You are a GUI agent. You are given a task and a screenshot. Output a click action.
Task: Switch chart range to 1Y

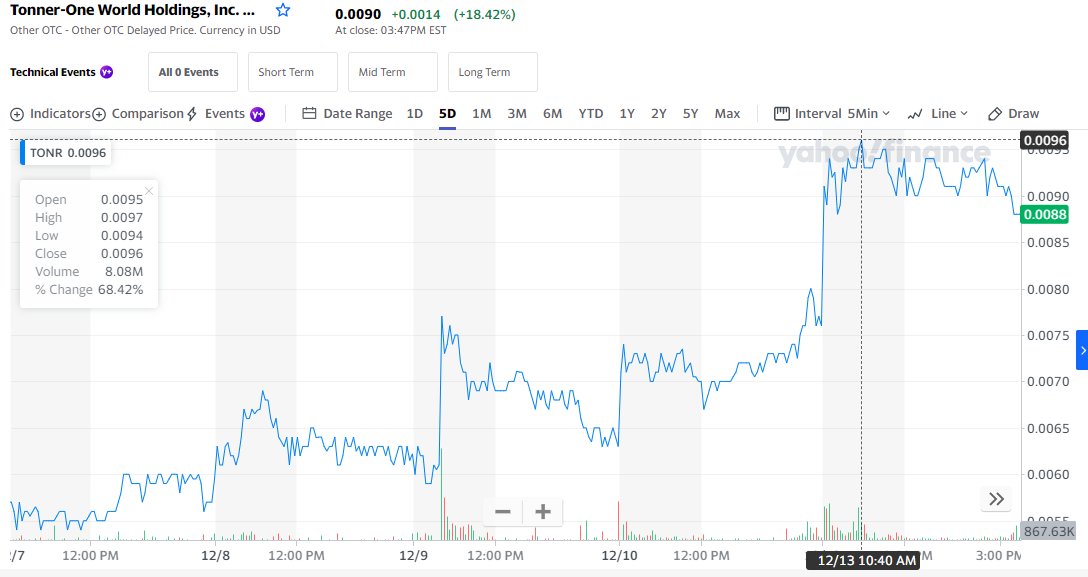[x=627, y=114]
